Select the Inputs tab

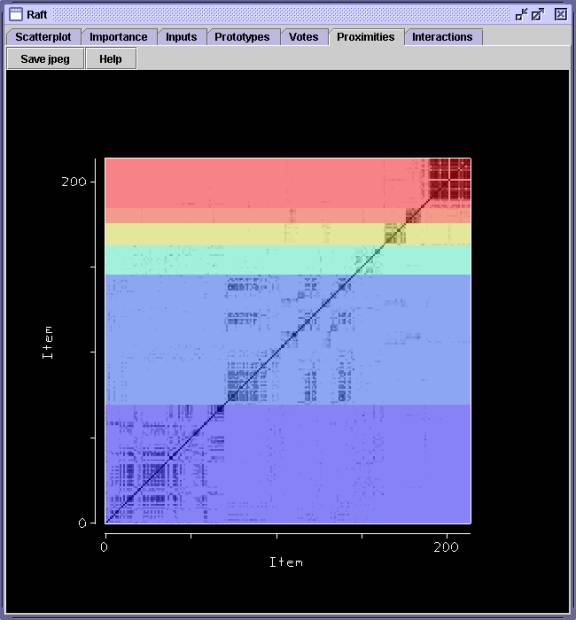(181, 37)
